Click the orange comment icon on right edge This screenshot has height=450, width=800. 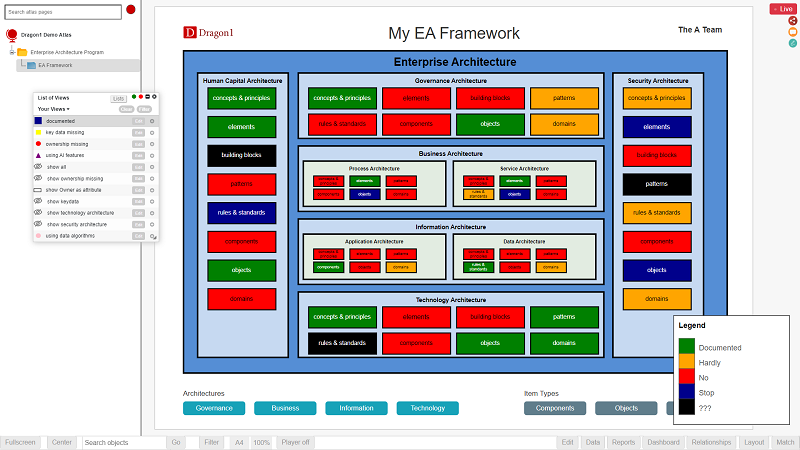[x=792, y=32]
